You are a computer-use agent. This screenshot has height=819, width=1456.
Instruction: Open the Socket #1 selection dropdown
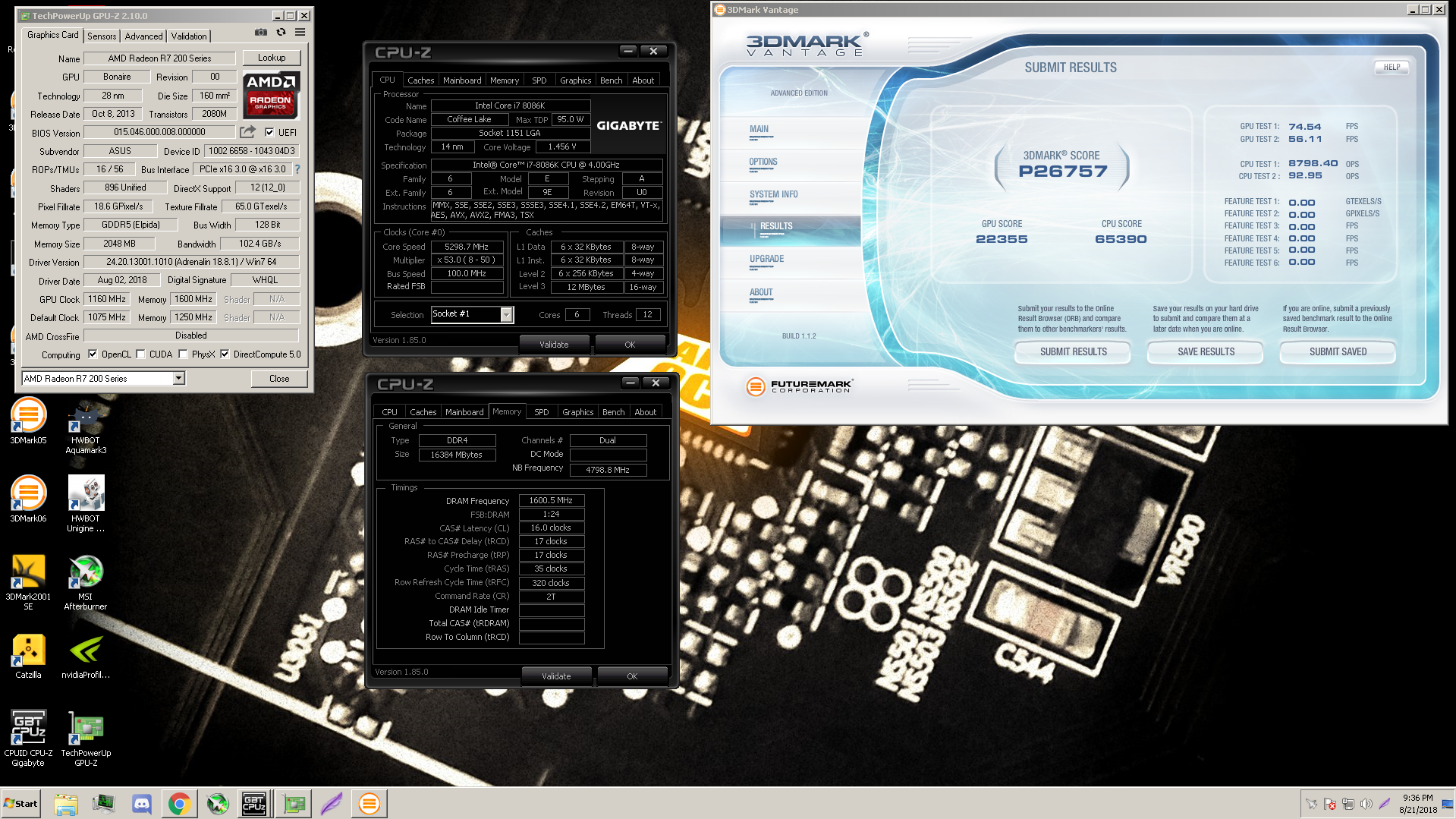click(x=506, y=314)
